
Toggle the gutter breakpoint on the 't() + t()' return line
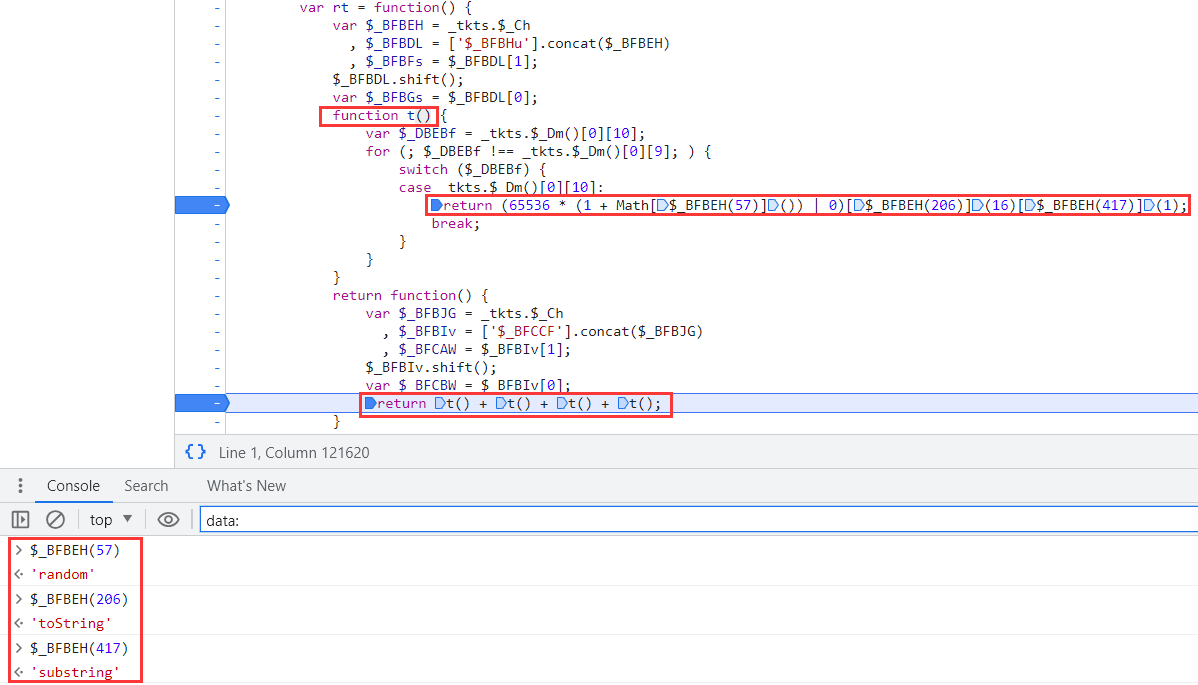[x=201, y=403]
